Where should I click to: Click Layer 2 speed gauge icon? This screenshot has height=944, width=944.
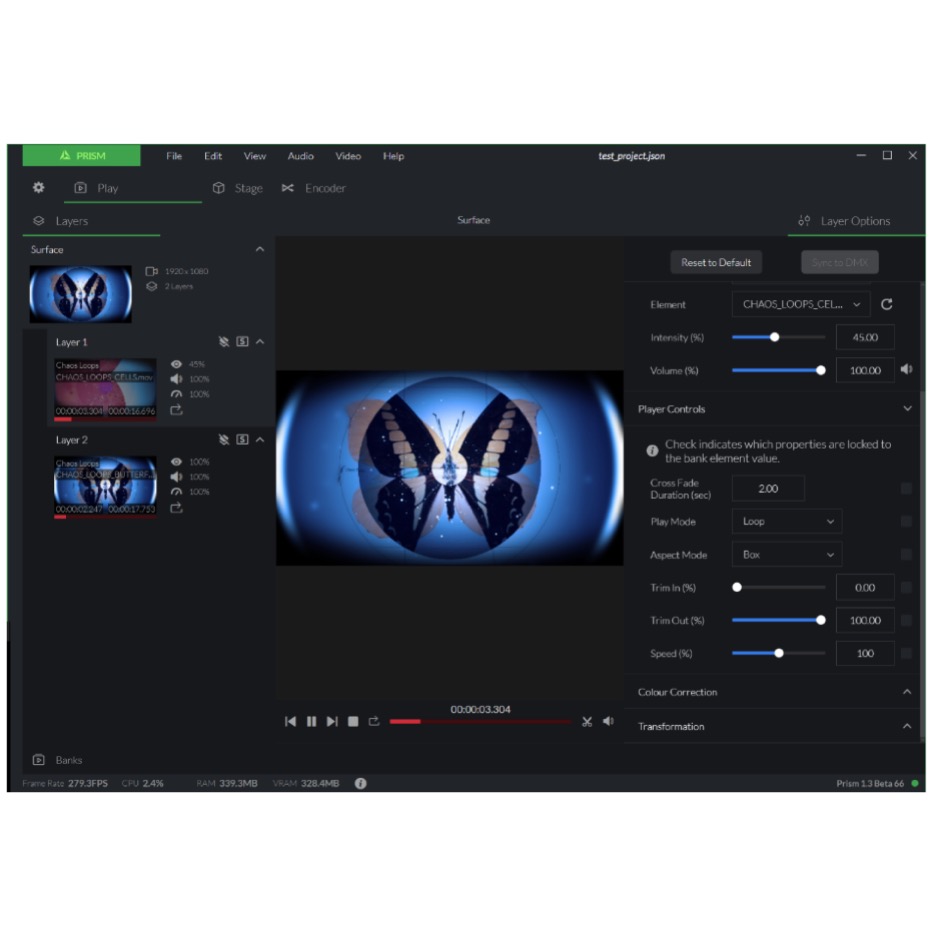pos(176,492)
